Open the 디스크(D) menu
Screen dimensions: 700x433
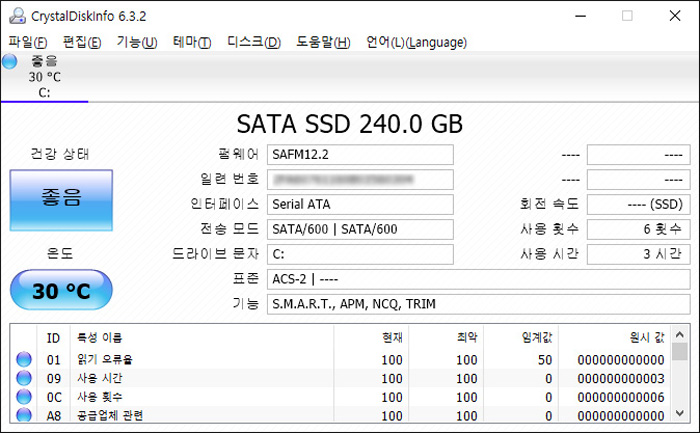(253, 42)
